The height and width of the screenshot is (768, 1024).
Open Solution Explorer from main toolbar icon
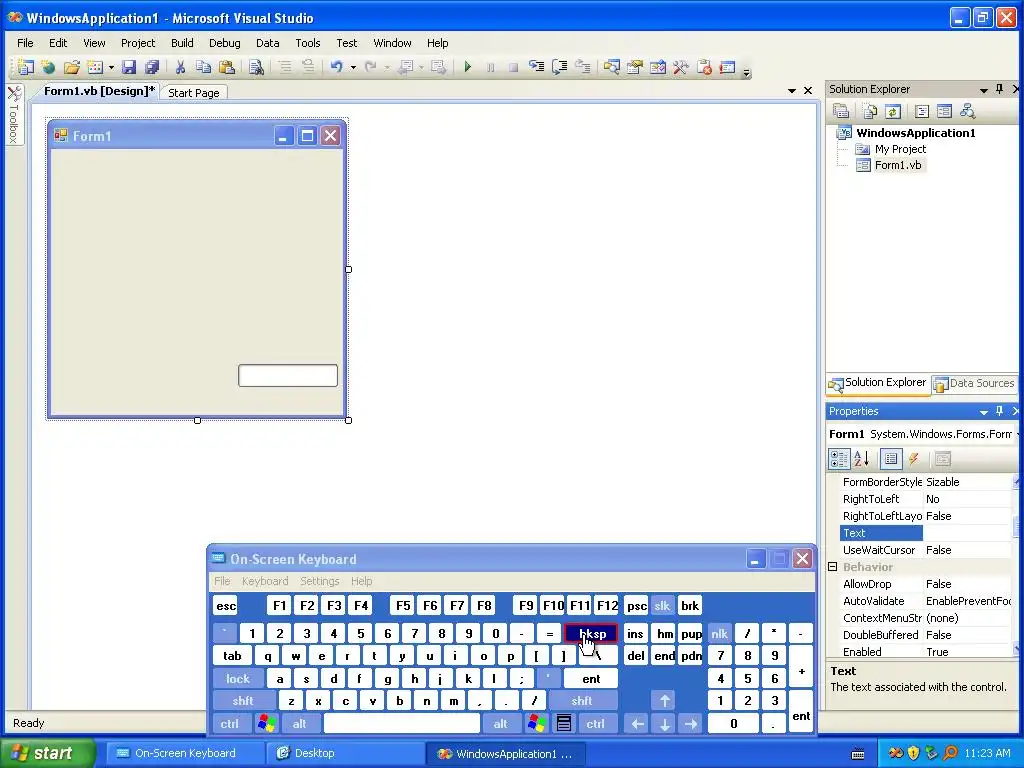611,67
